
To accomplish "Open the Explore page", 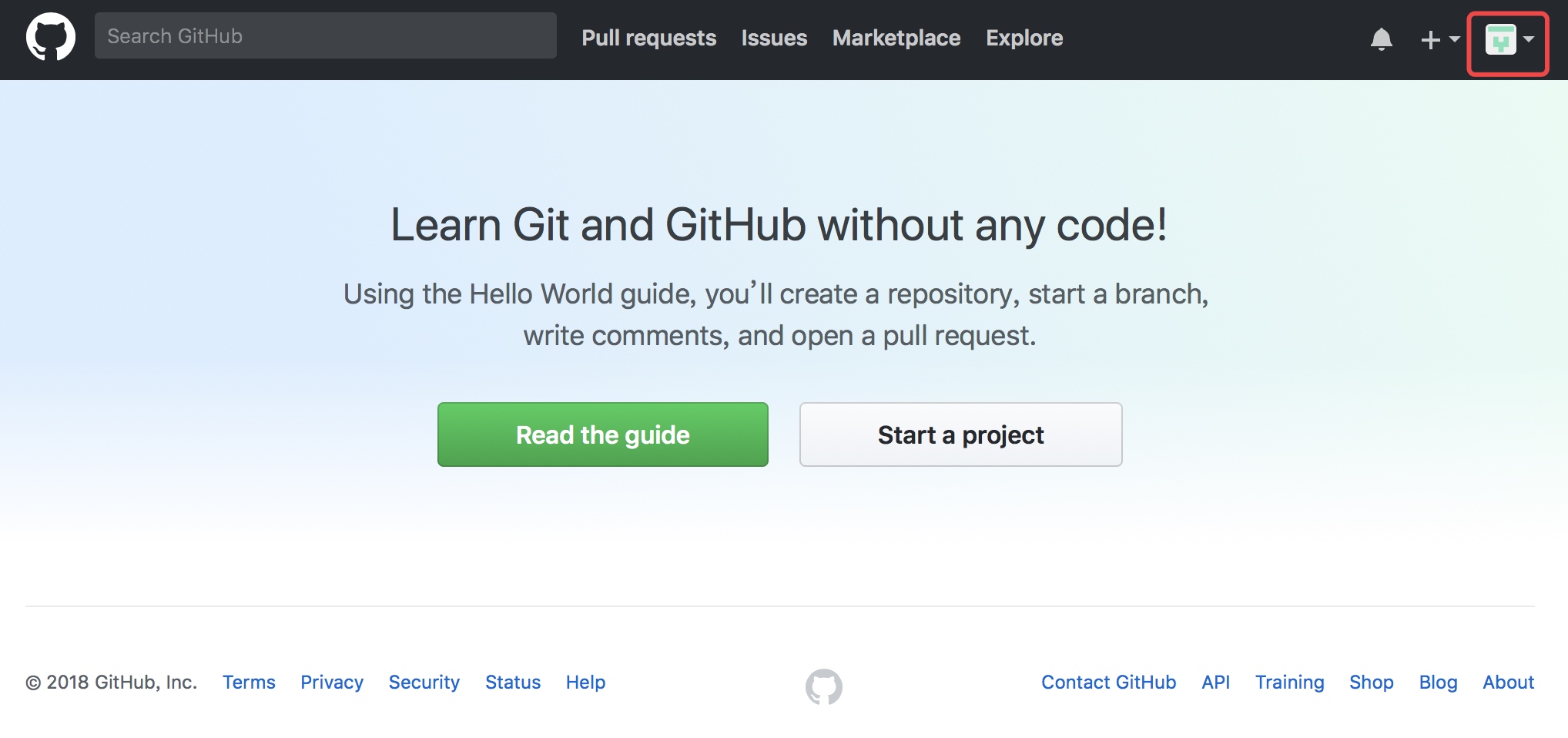I will (1024, 38).
